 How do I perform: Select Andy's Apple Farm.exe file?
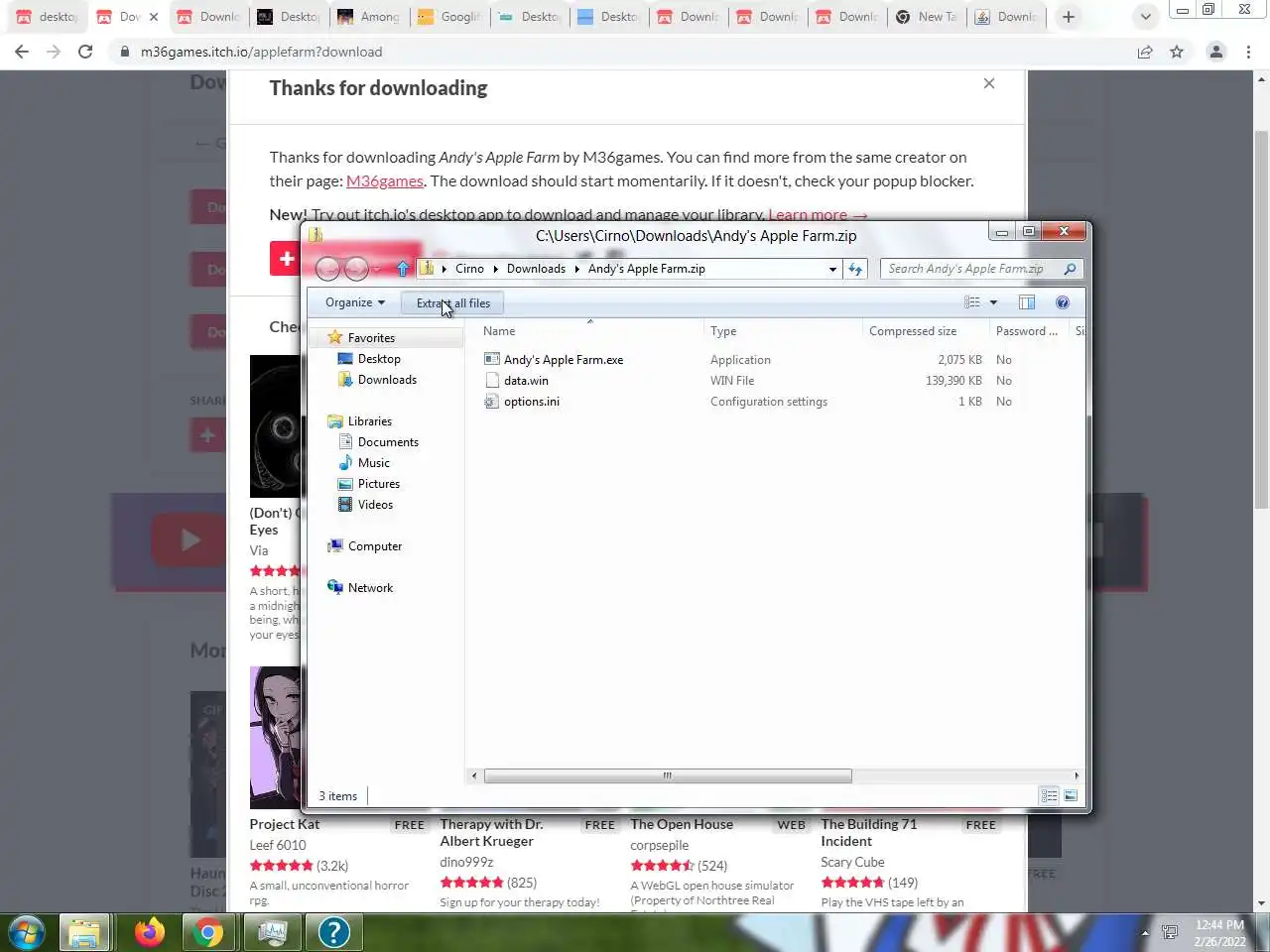[x=564, y=360]
